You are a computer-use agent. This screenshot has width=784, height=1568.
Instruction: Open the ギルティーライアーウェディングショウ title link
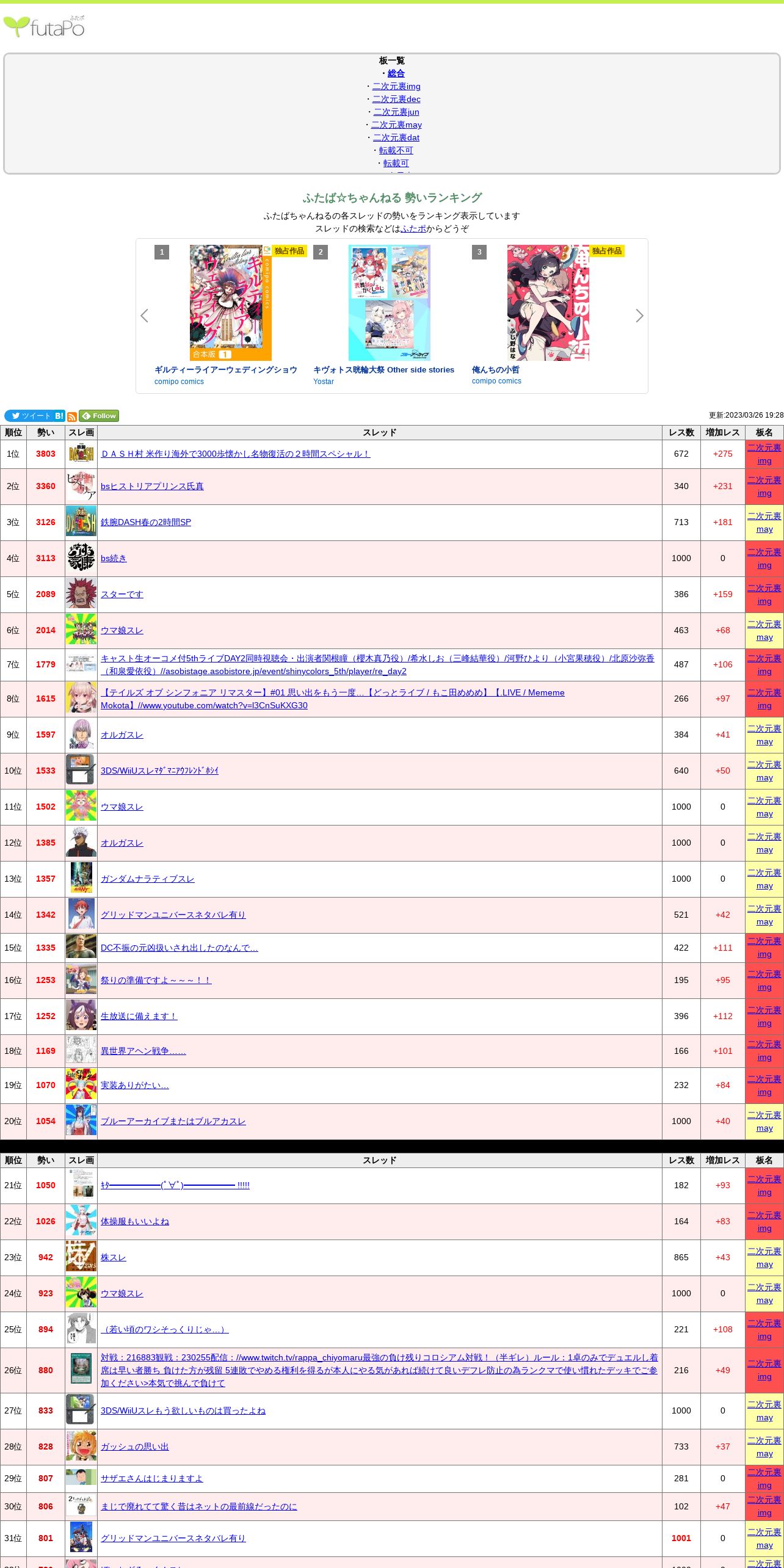226,369
